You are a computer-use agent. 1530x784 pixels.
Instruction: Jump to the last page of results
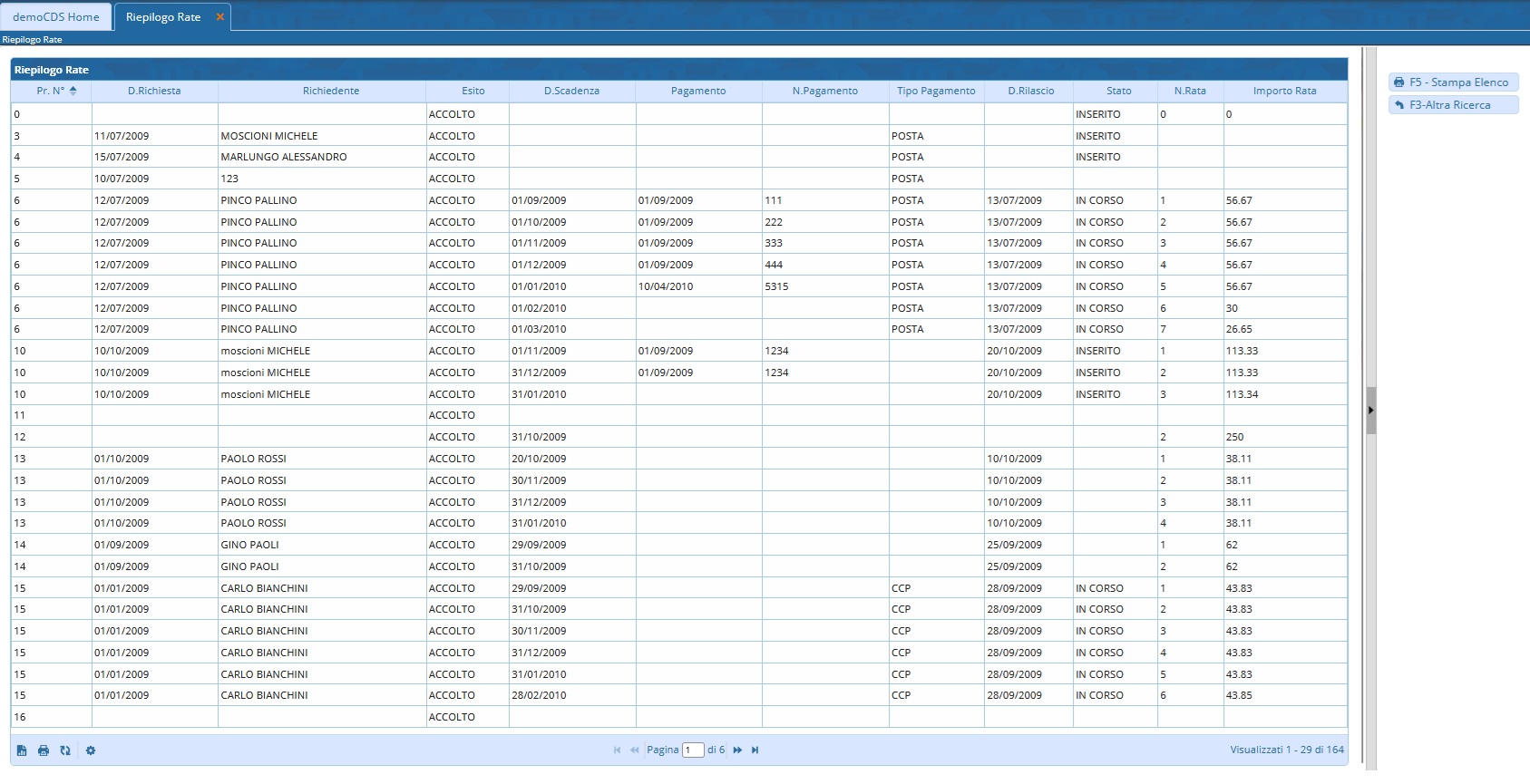755,750
